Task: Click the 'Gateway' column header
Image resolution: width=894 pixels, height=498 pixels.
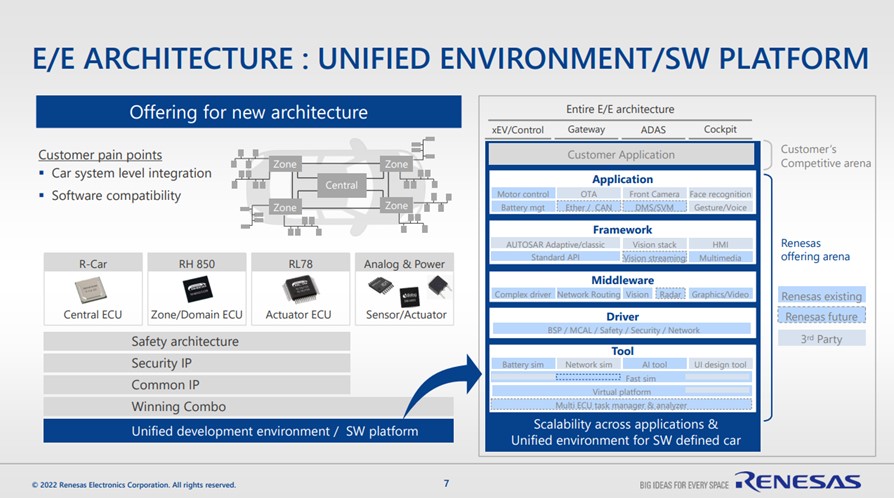Action: (x=586, y=129)
